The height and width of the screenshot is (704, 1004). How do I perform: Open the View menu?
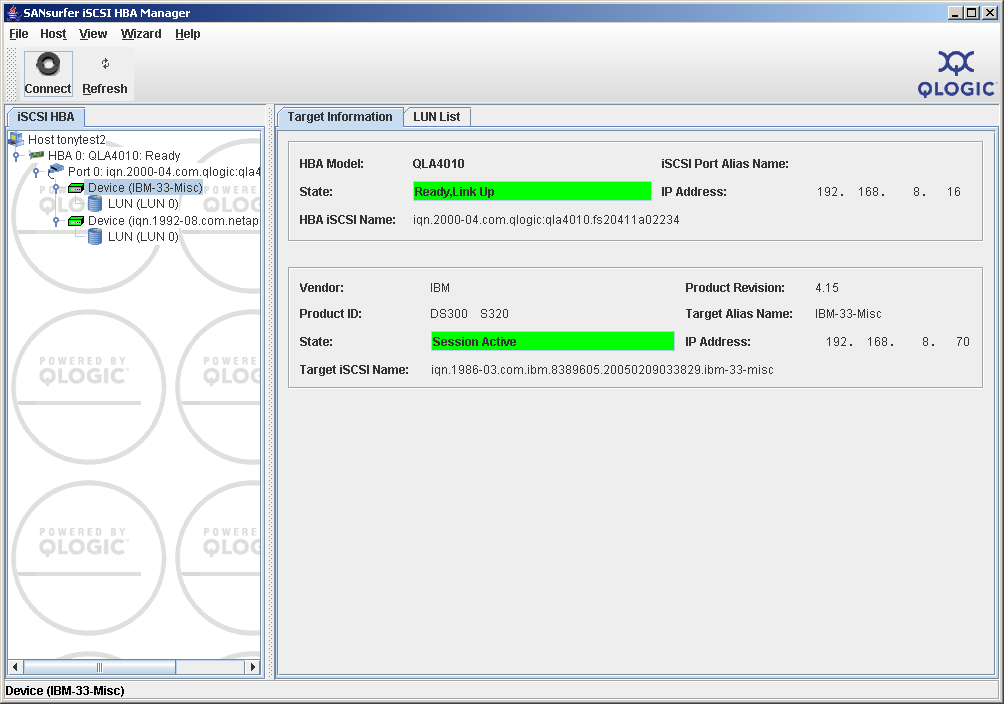pos(93,34)
